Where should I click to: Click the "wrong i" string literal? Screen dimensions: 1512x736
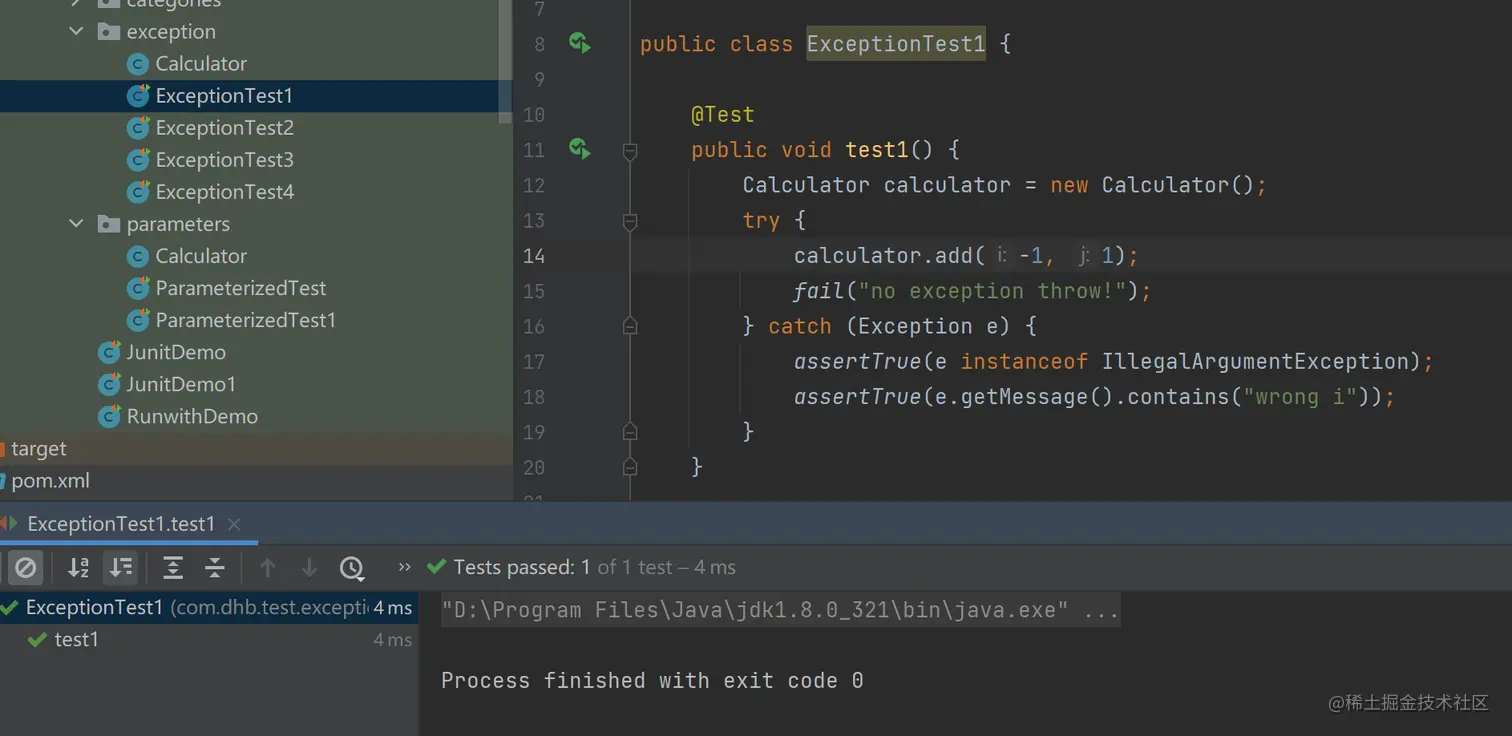[1299, 397]
